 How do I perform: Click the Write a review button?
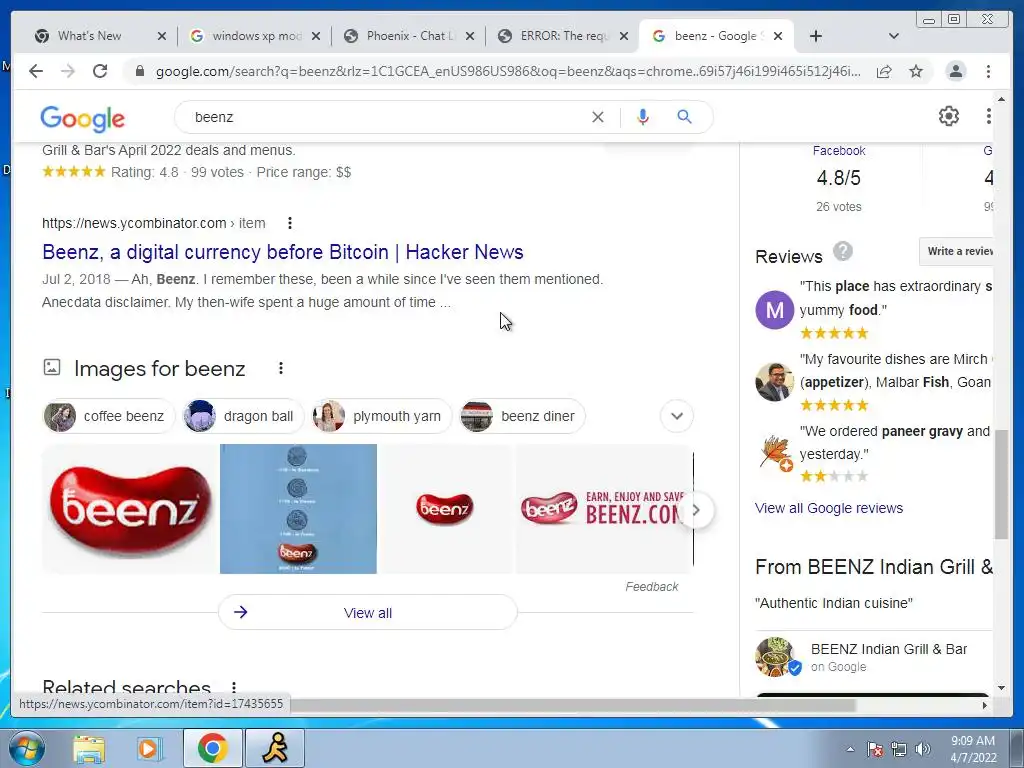pos(957,251)
